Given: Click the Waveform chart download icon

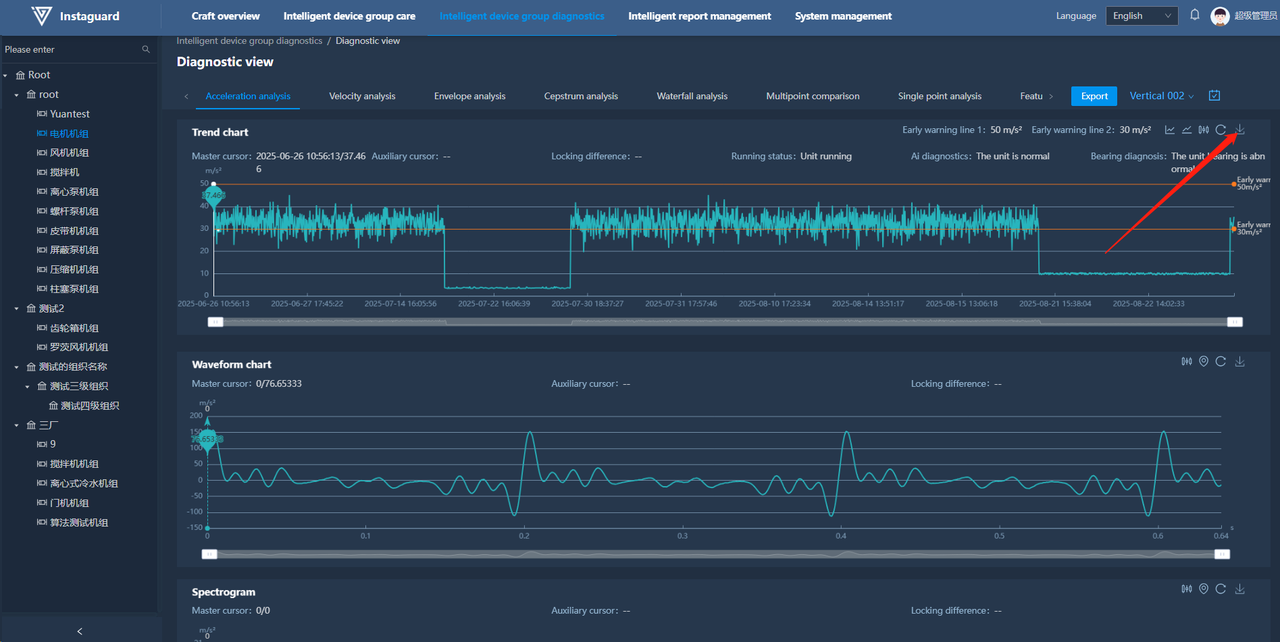Looking at the screenshot, I should 1240,362.
